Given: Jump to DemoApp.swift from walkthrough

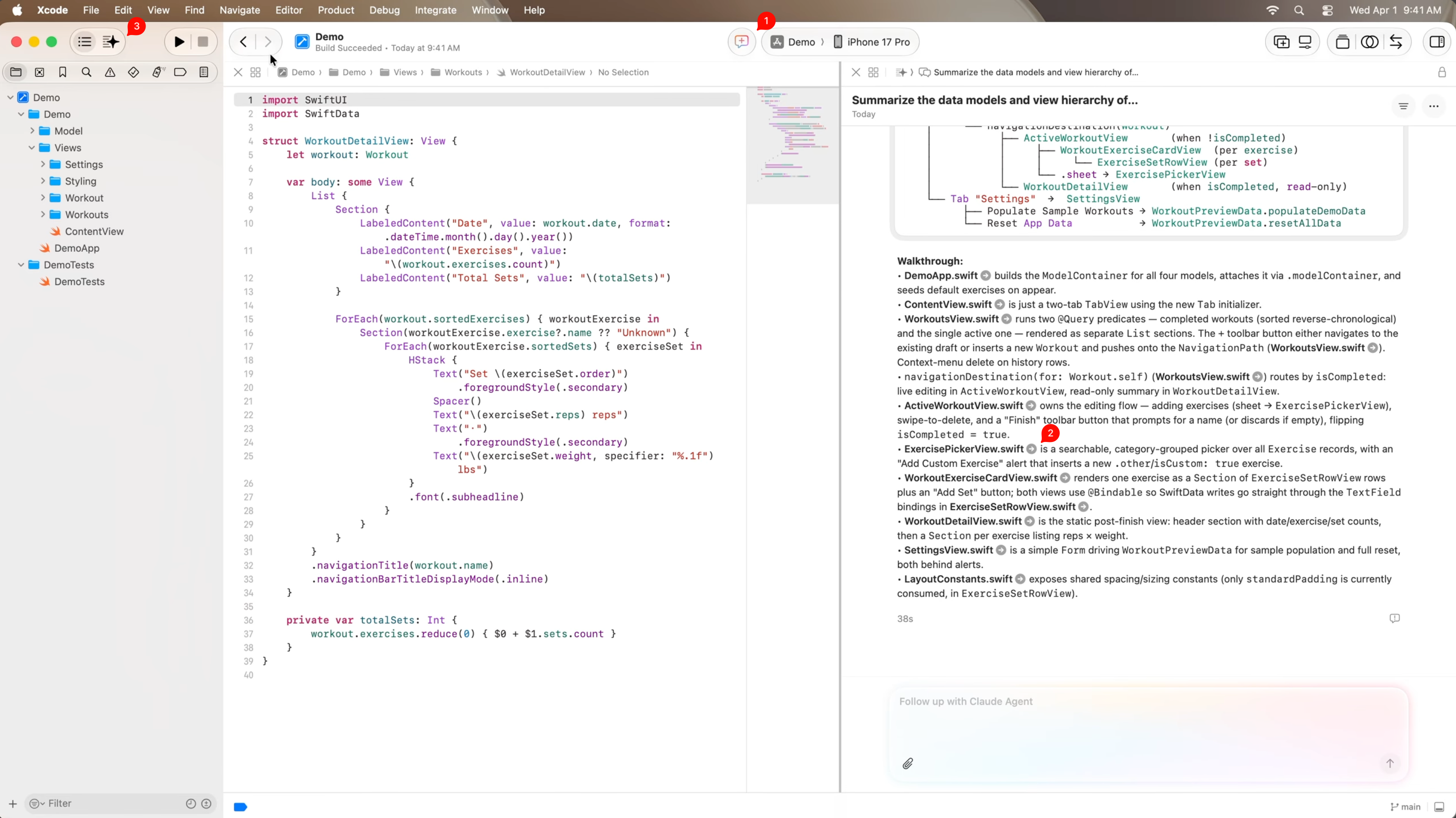Looking at the screenshot, I should [x=985, y=275].
